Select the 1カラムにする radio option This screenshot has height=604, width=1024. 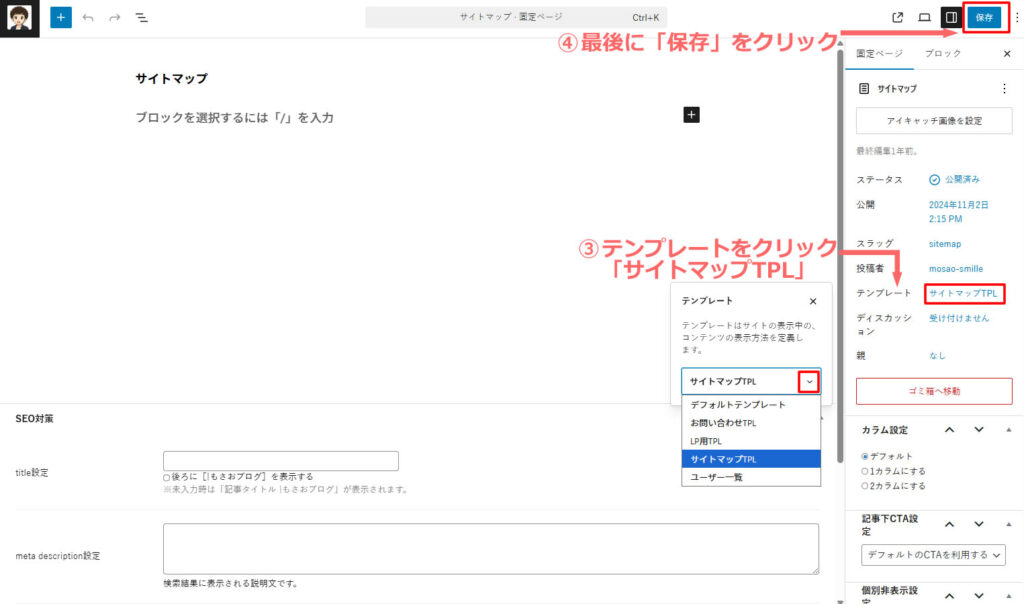point(865,471)
